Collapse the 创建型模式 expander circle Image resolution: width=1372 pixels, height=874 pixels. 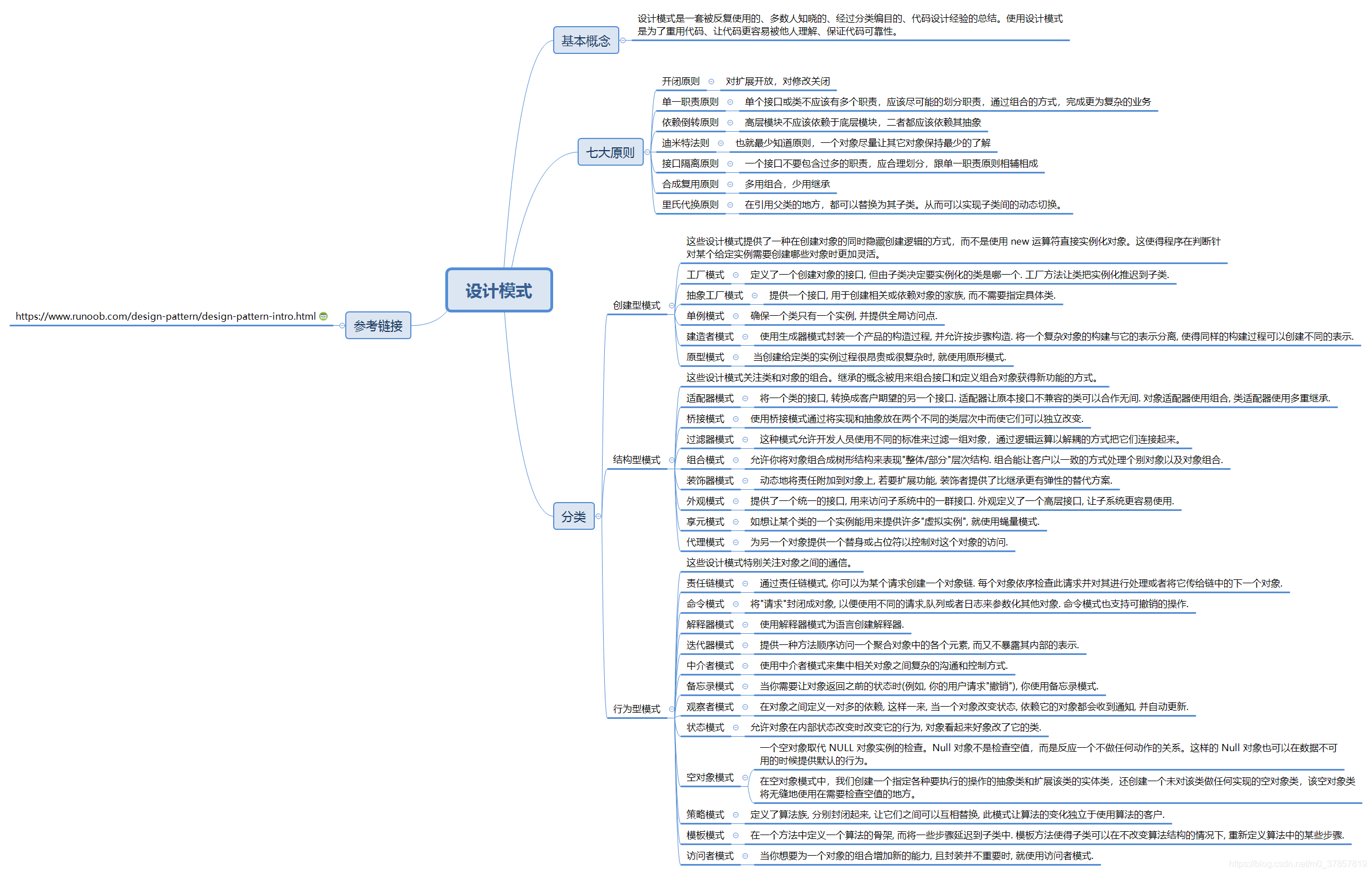[672, 306]
